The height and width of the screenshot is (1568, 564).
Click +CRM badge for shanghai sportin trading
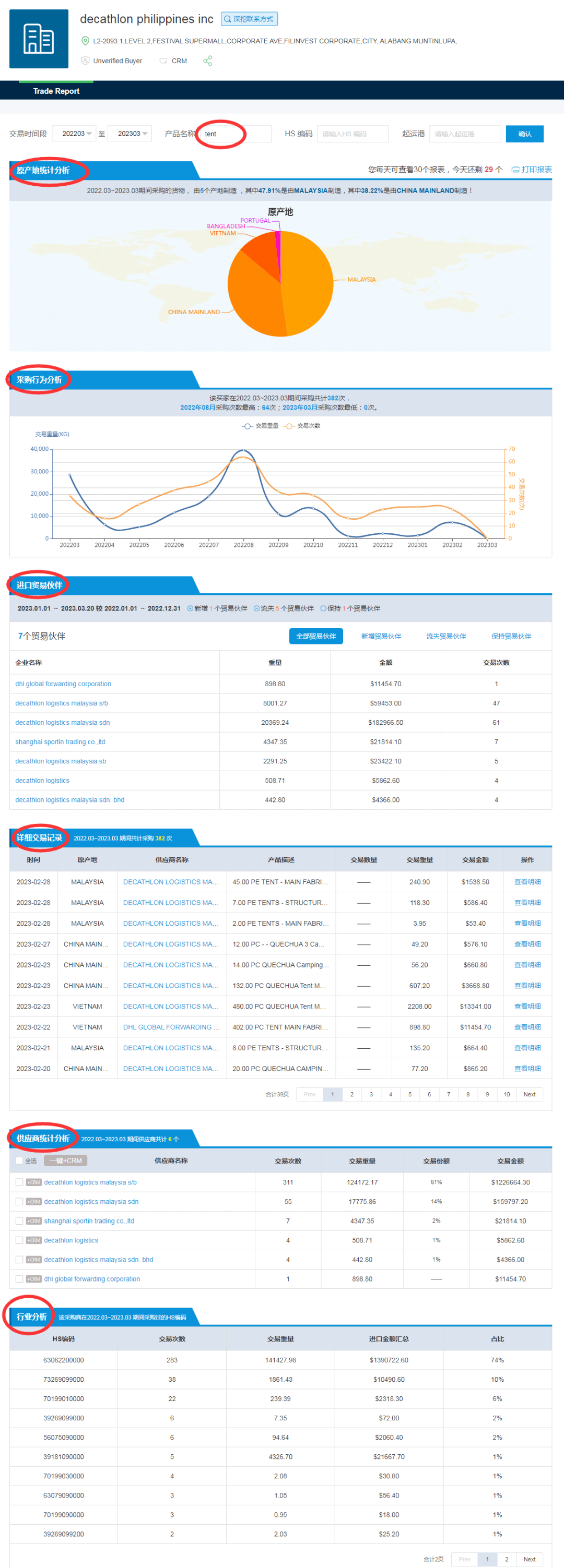point(34,1221)
